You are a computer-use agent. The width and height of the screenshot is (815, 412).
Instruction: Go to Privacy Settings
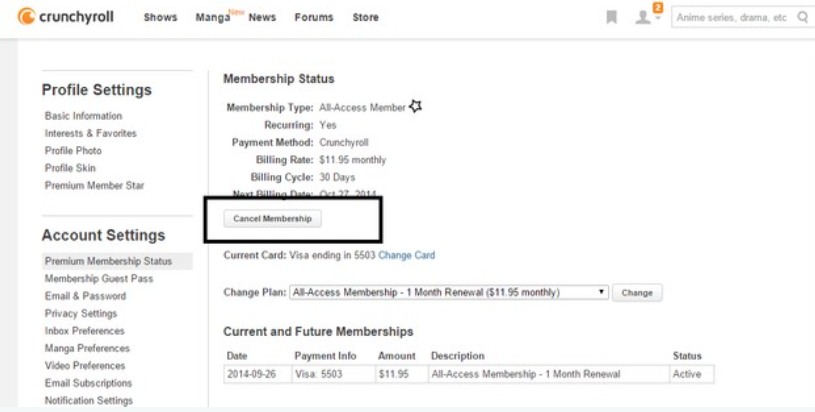click(81, 313)
